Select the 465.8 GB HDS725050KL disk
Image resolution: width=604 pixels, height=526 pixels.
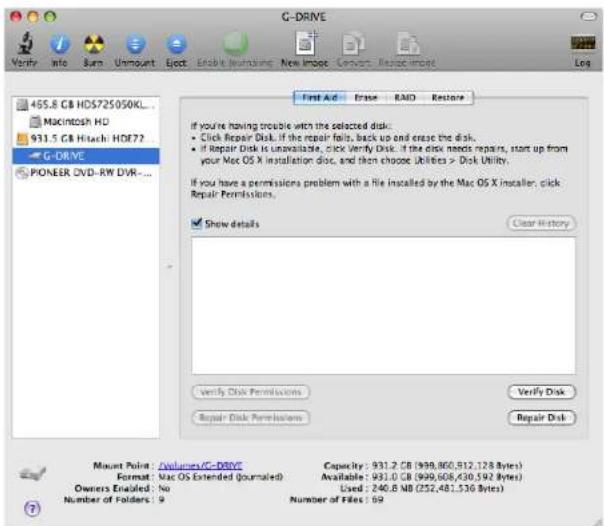pos(86,104)
